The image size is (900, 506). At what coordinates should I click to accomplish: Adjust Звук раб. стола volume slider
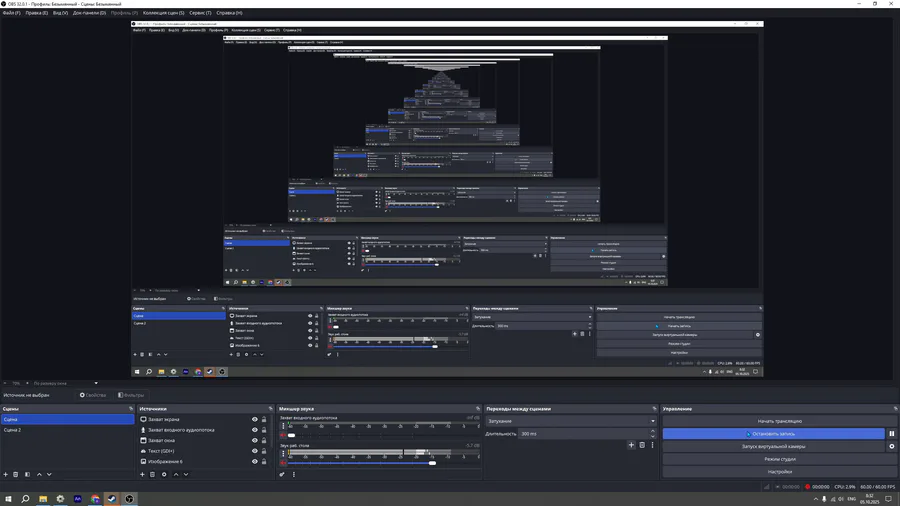coord(432,463)
